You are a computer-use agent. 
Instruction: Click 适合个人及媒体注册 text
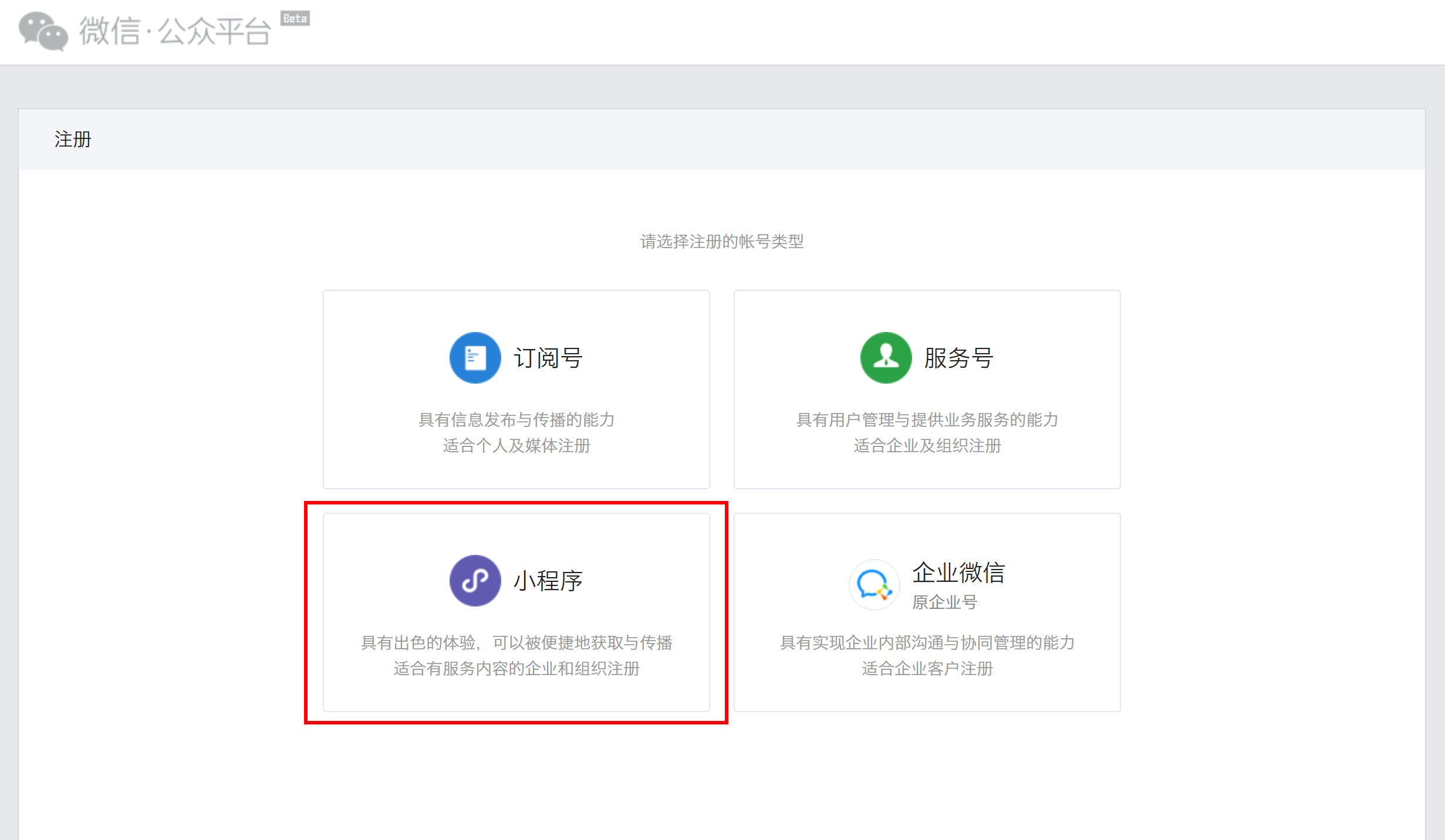(516, 446)
